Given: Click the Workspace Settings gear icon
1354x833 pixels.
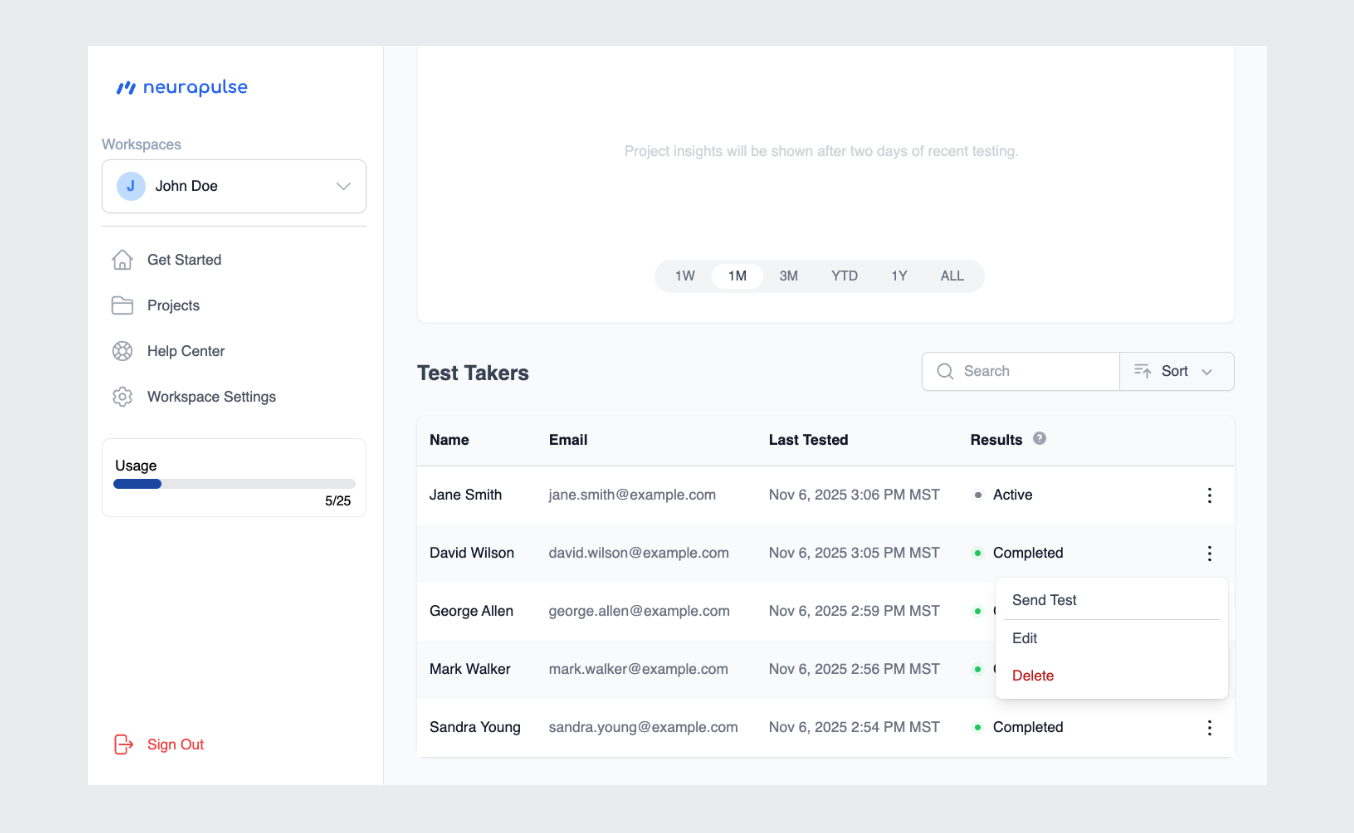Looking at the screenshot, I should pyautogui.click(x=122, y=397).
